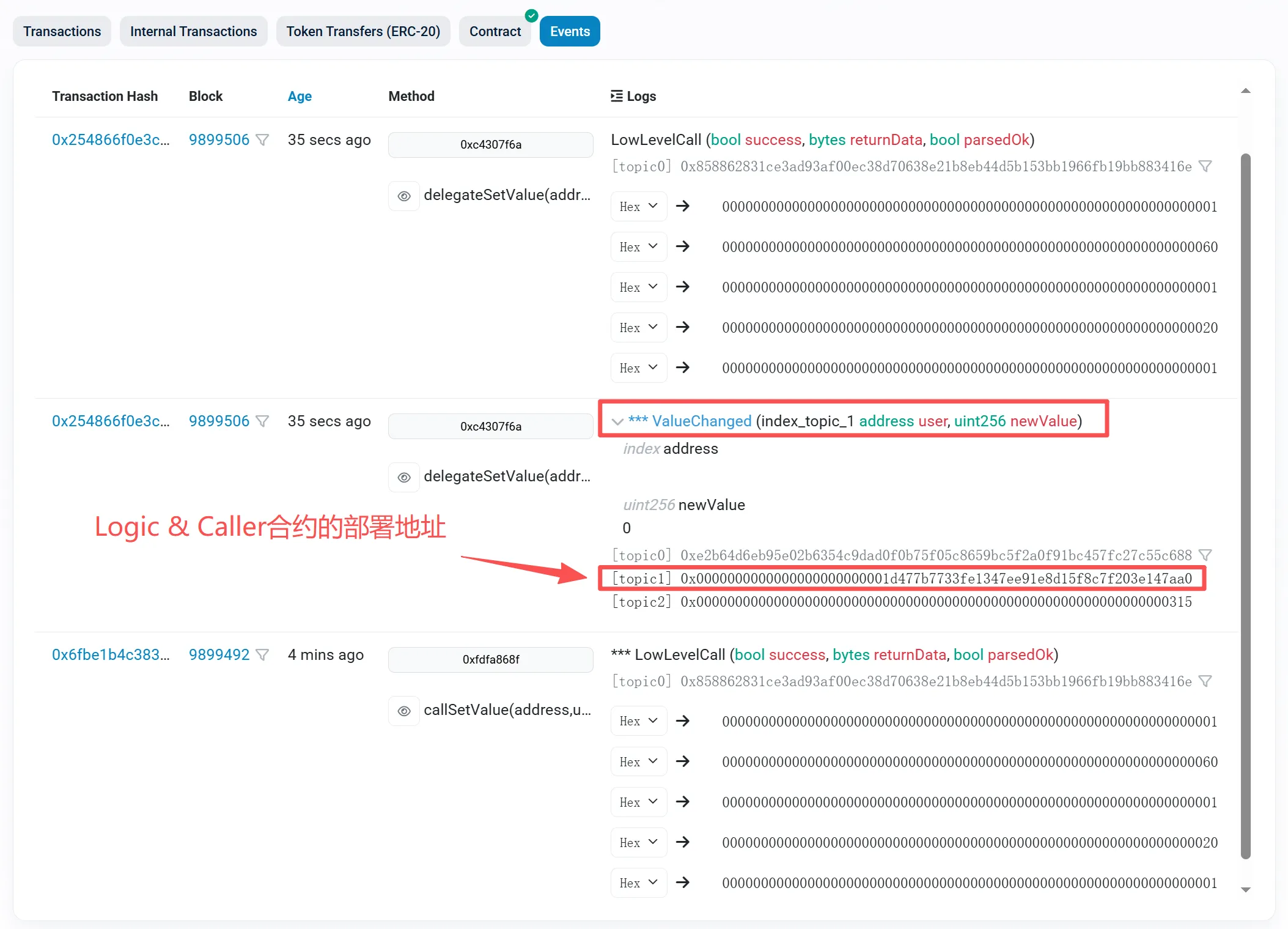Click the Logs list icon in column header
This screenshot has height=929, width=1288.
click(x=617, y=95)
